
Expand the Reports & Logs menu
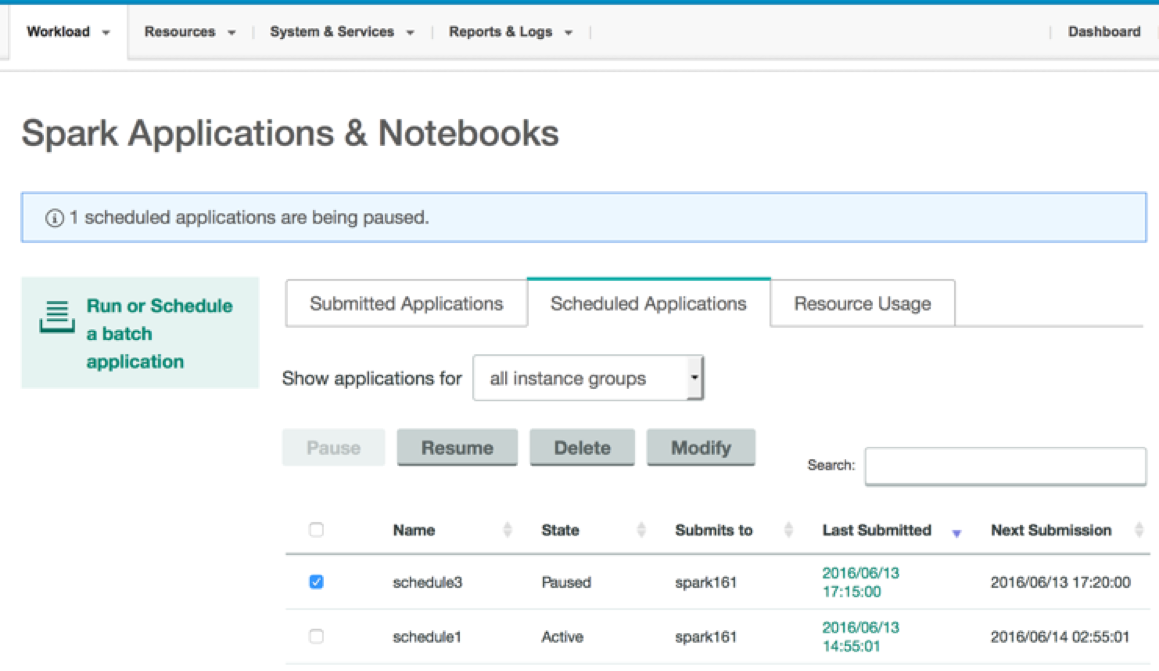coord(511,32)
